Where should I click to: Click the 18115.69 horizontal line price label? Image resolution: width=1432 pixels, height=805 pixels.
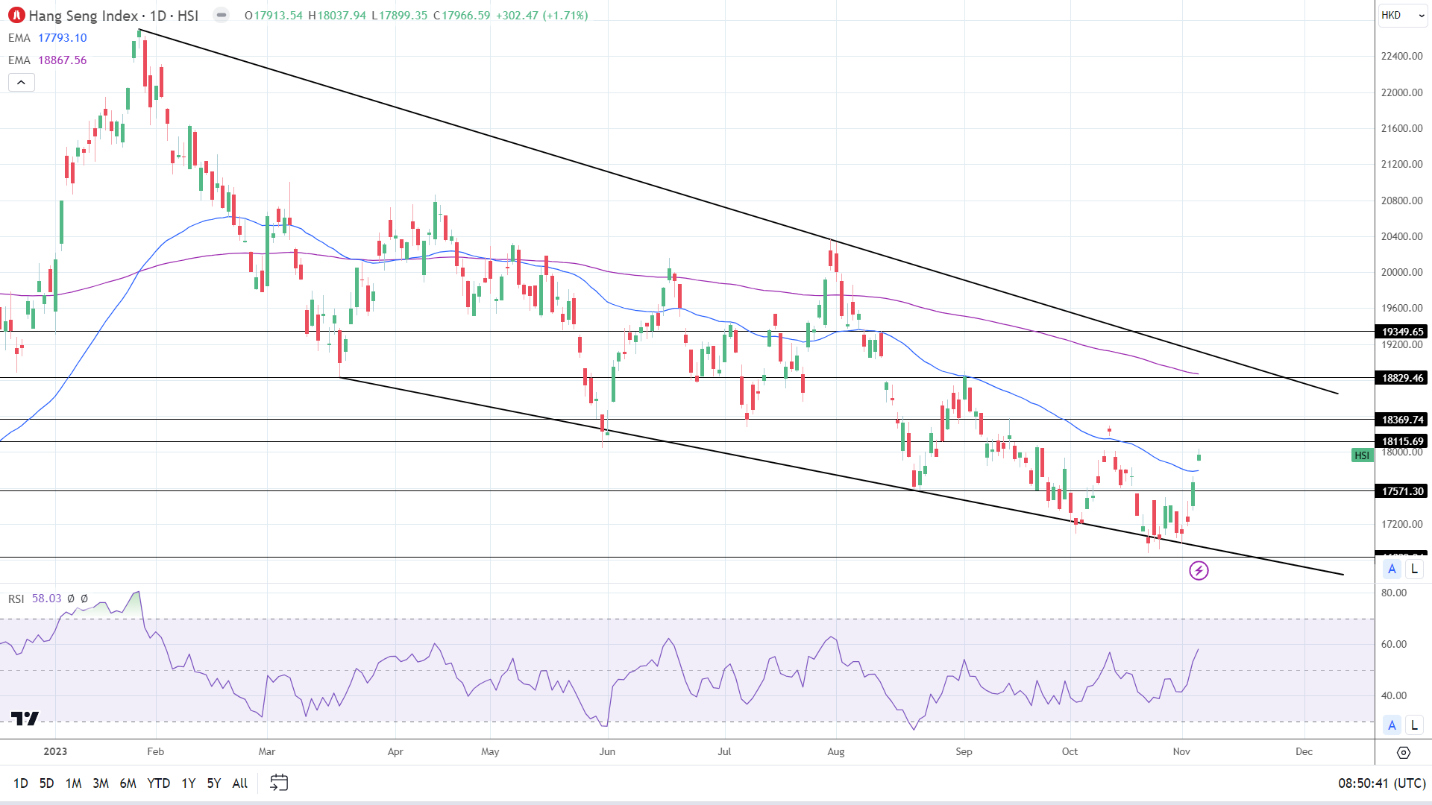point(1403,441)
